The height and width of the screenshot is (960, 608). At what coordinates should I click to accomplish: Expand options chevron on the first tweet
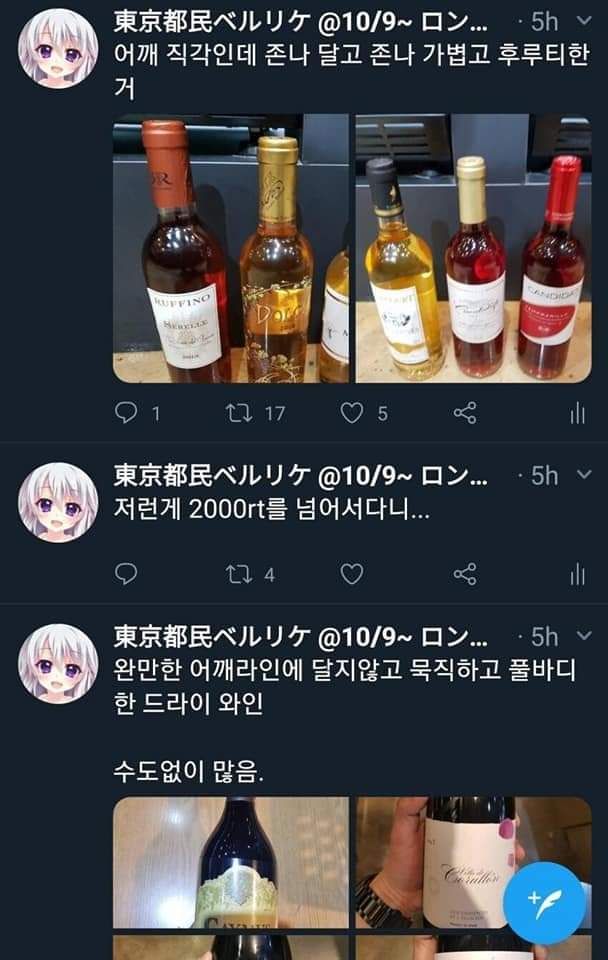tap(585, 21)
